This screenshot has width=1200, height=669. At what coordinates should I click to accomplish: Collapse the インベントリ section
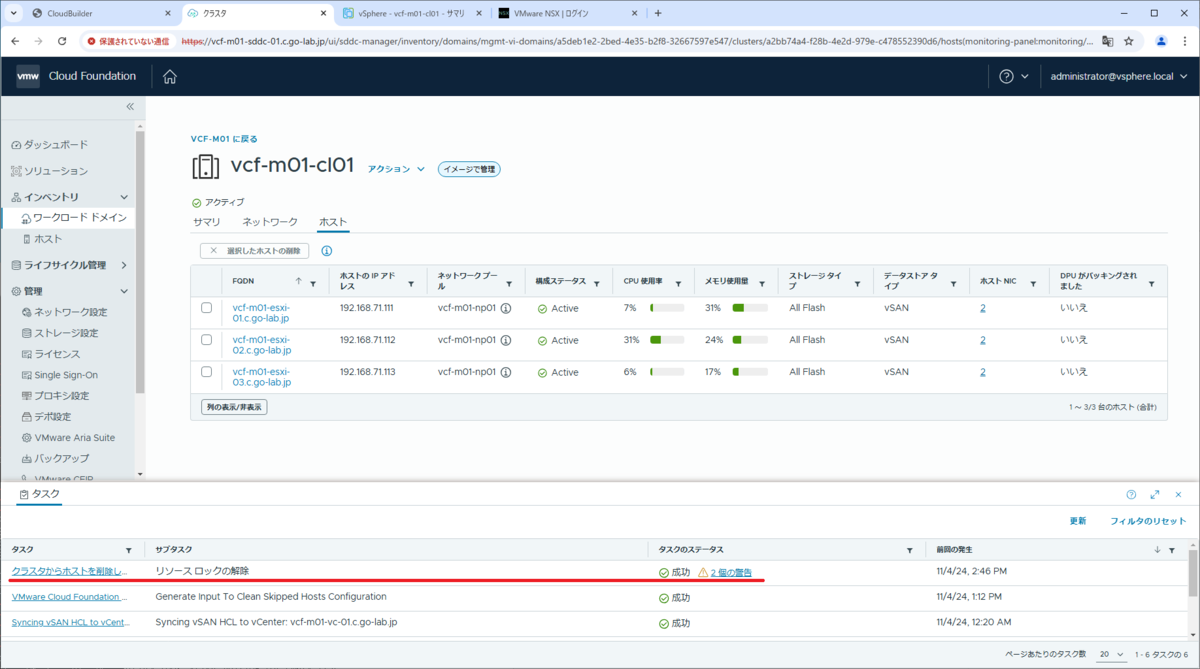click(x=124, y=198)
